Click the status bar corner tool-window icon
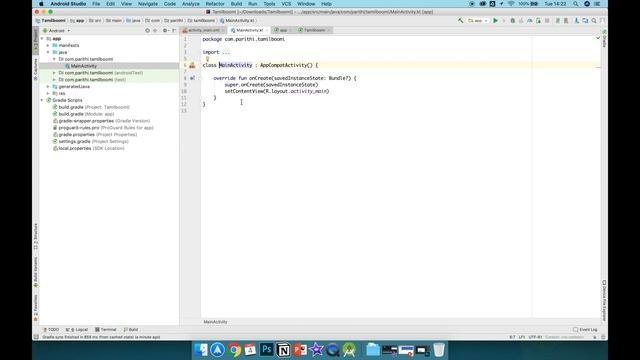Viewport: 640px width, 360px height. 36,337
